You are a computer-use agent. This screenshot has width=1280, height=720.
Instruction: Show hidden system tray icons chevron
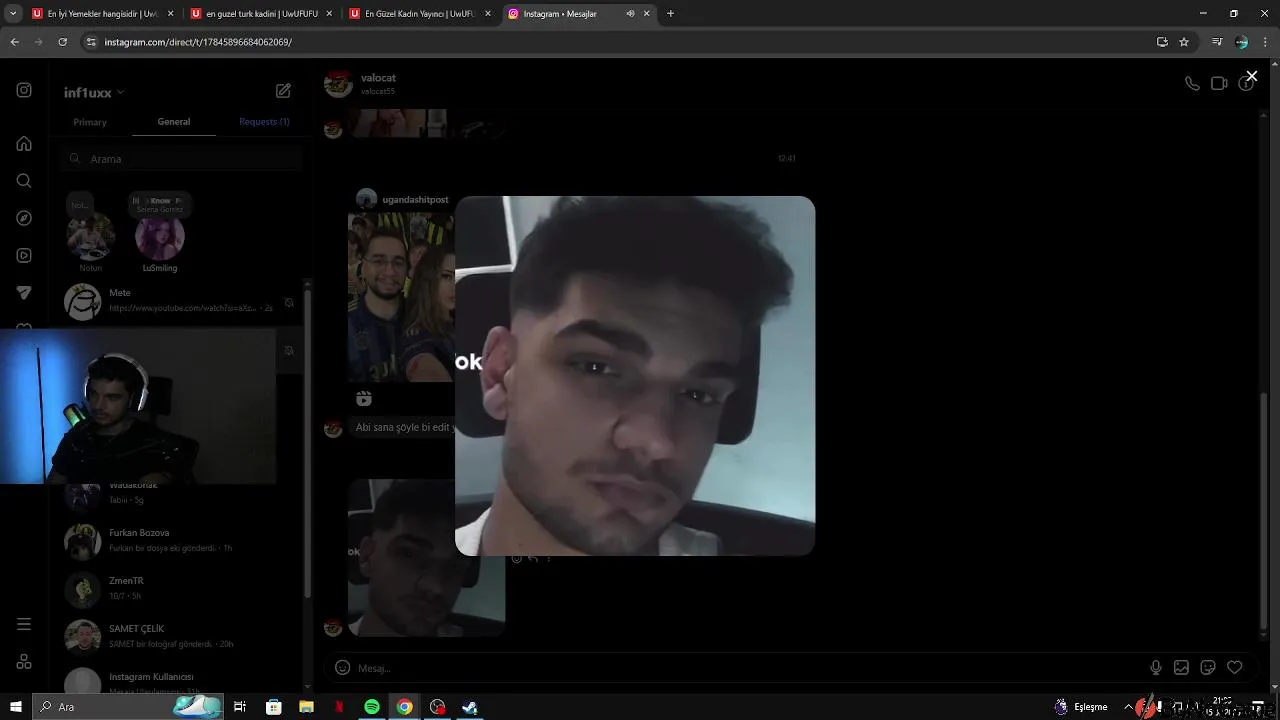click(x=1128, y=707)
